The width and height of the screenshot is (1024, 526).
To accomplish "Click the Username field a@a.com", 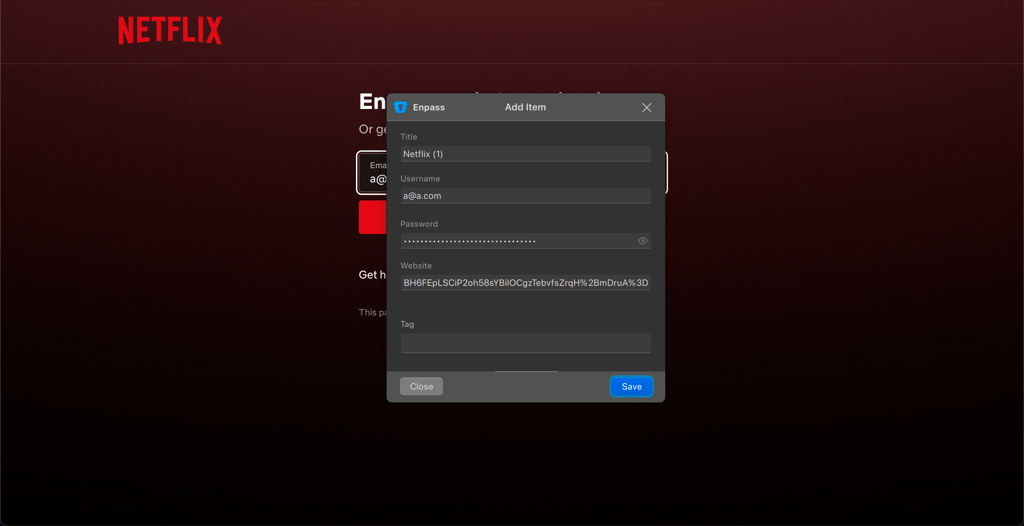I will pos(526,195).
